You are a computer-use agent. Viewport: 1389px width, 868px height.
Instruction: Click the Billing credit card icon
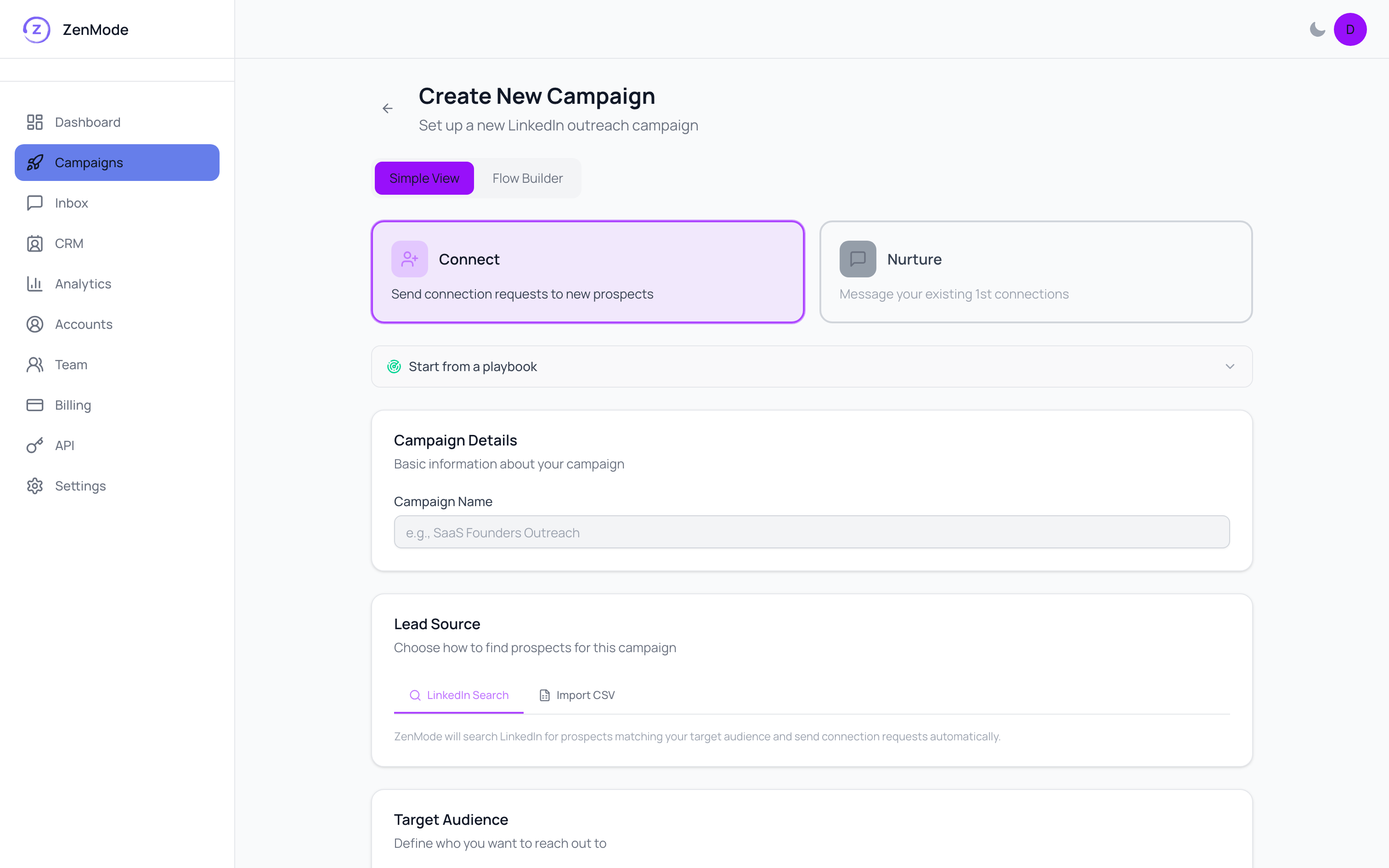coord(35,405)
